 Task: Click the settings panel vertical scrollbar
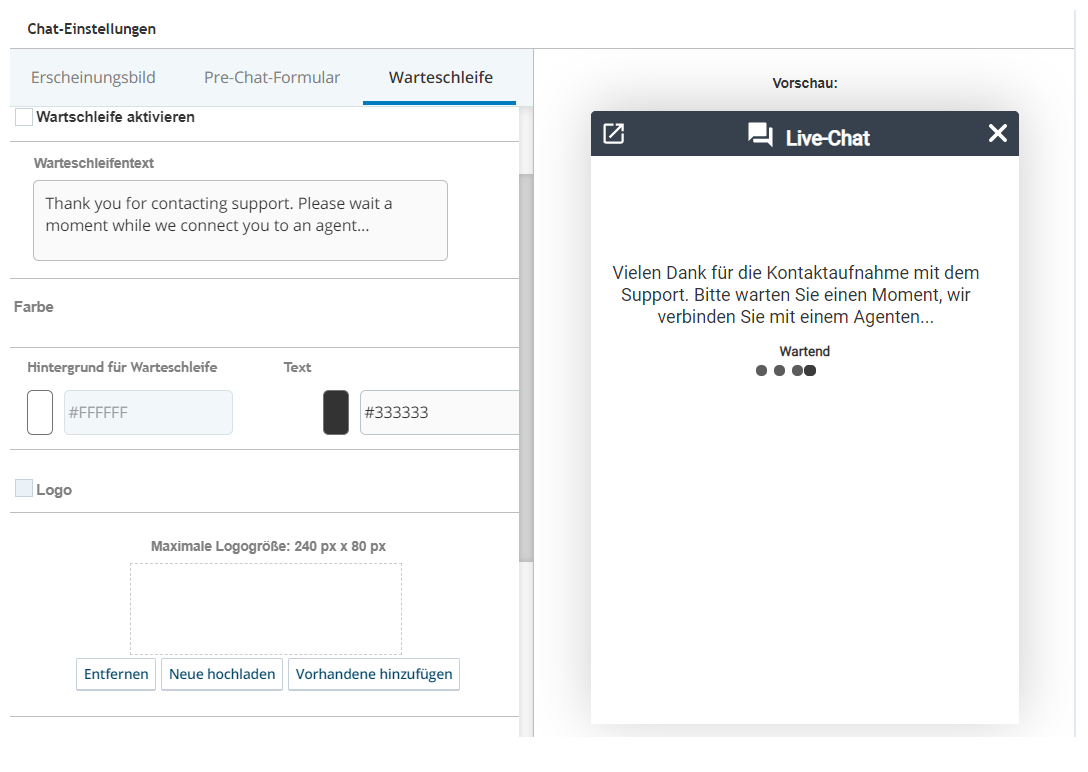pyautogui.click(x=526, y=368)
